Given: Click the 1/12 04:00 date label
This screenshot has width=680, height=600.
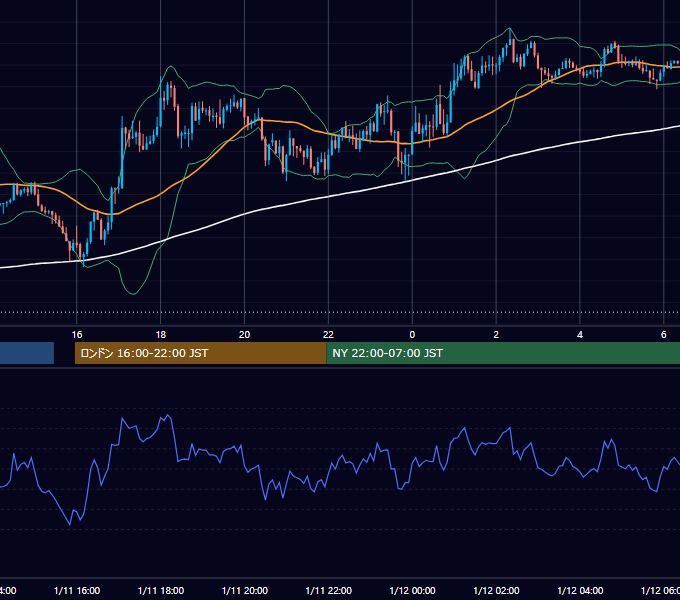Looking at the screenshot, I should pos(580,590).
